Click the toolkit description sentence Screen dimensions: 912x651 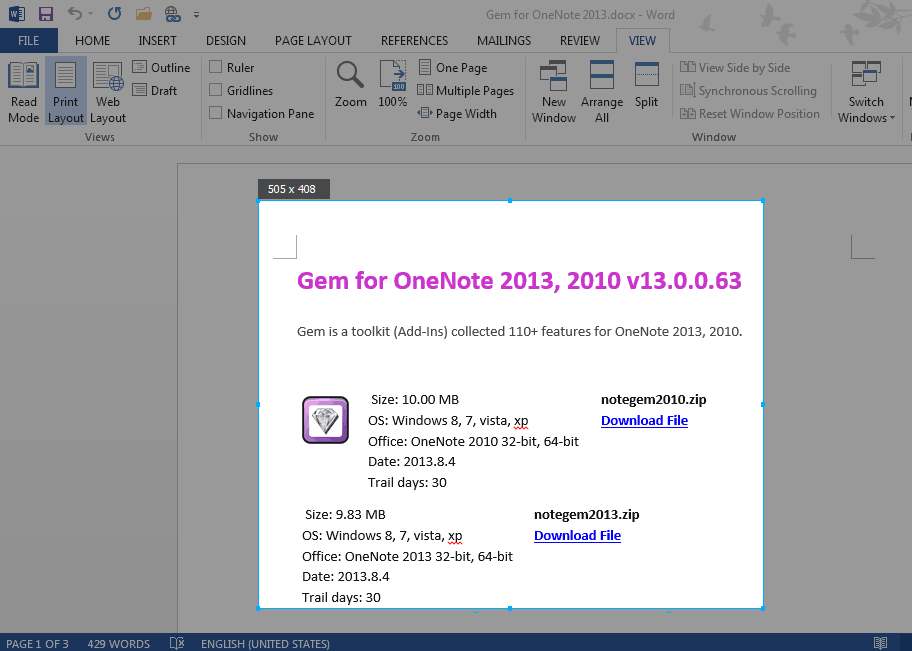click(519, 332)
